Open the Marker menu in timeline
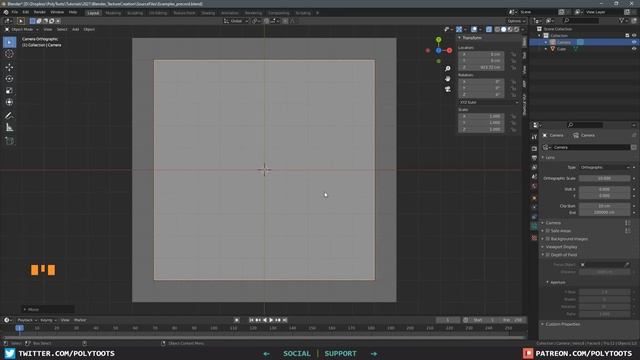This screenshot has width=640, height=360. (80, 320)
